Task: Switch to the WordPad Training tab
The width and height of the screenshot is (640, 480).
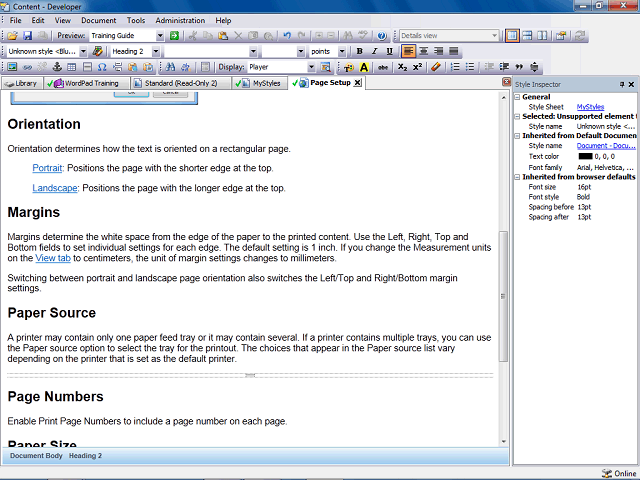Action: 86,83
